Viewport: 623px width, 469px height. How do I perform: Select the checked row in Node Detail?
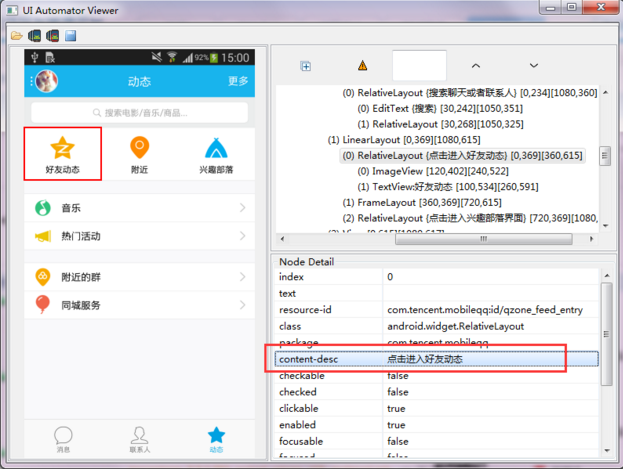coord(436,392)
